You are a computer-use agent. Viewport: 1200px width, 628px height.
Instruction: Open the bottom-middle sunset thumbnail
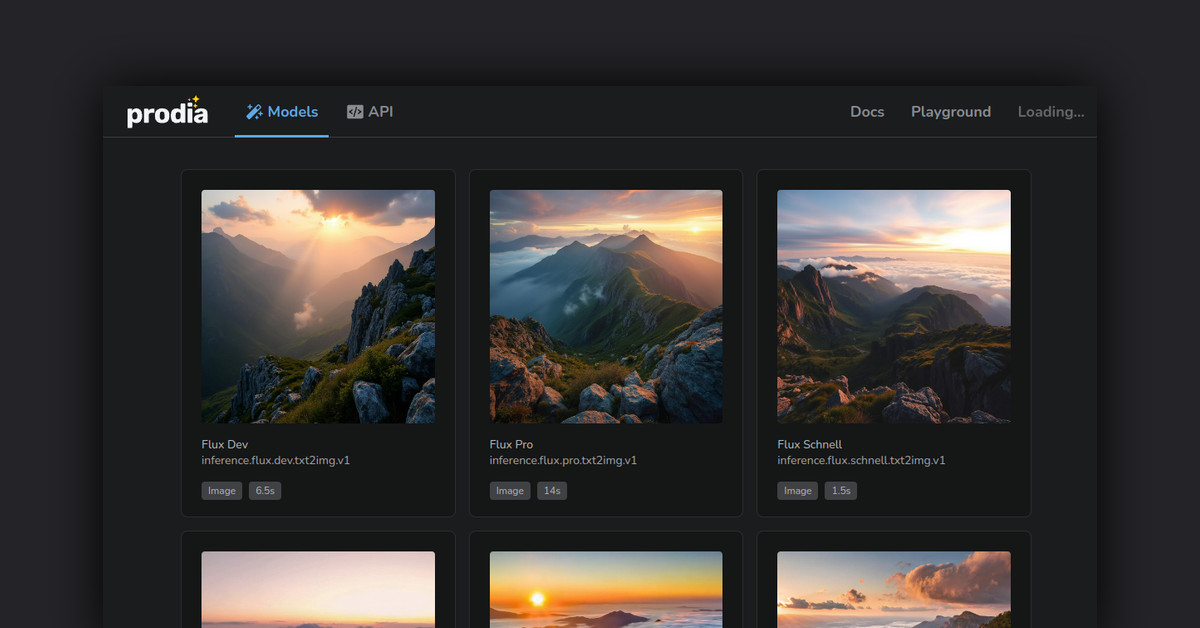tap(606, 590)
